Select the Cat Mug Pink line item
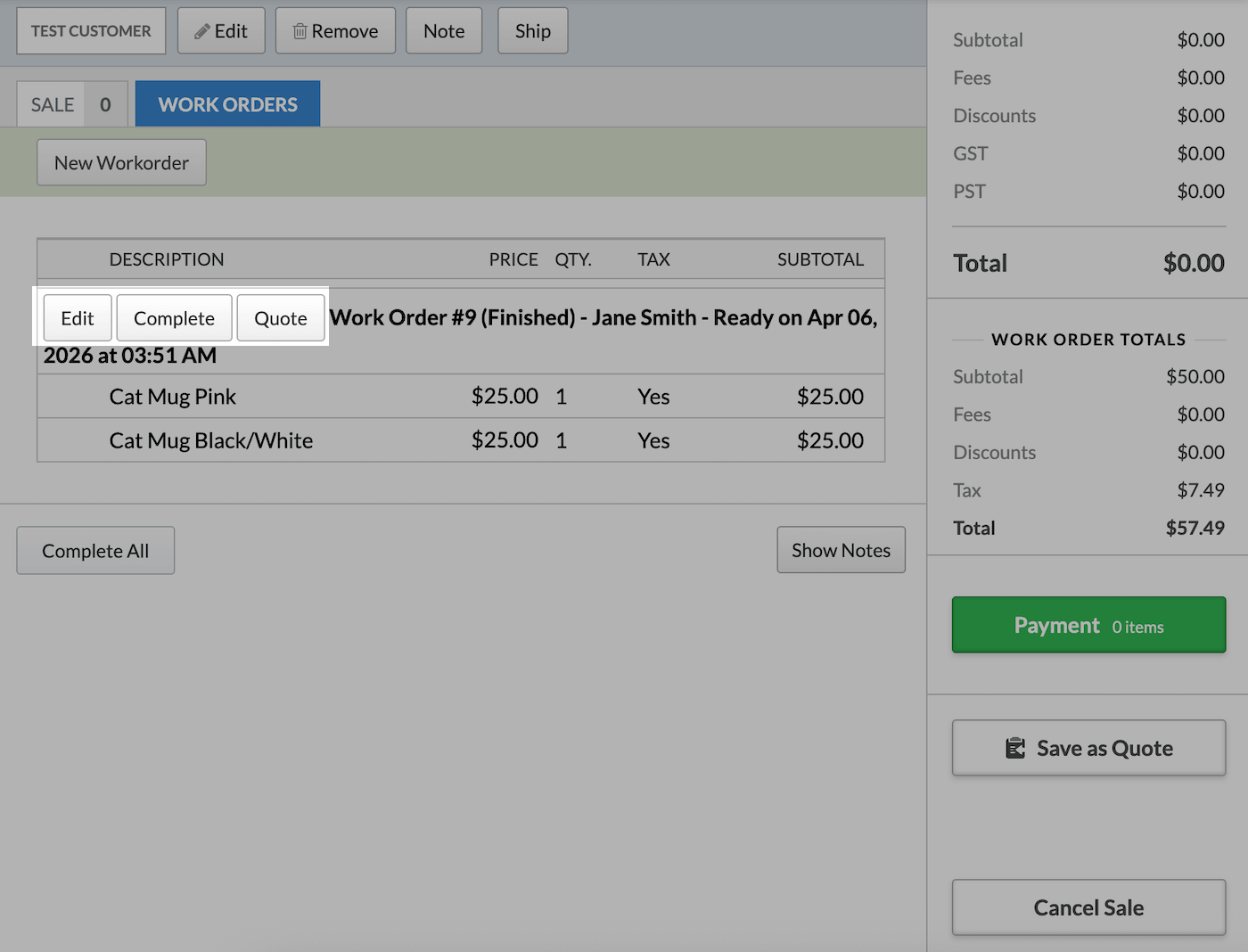Image resolution: width=1248 pixels, height=952 pixels. tap(461, 397)
